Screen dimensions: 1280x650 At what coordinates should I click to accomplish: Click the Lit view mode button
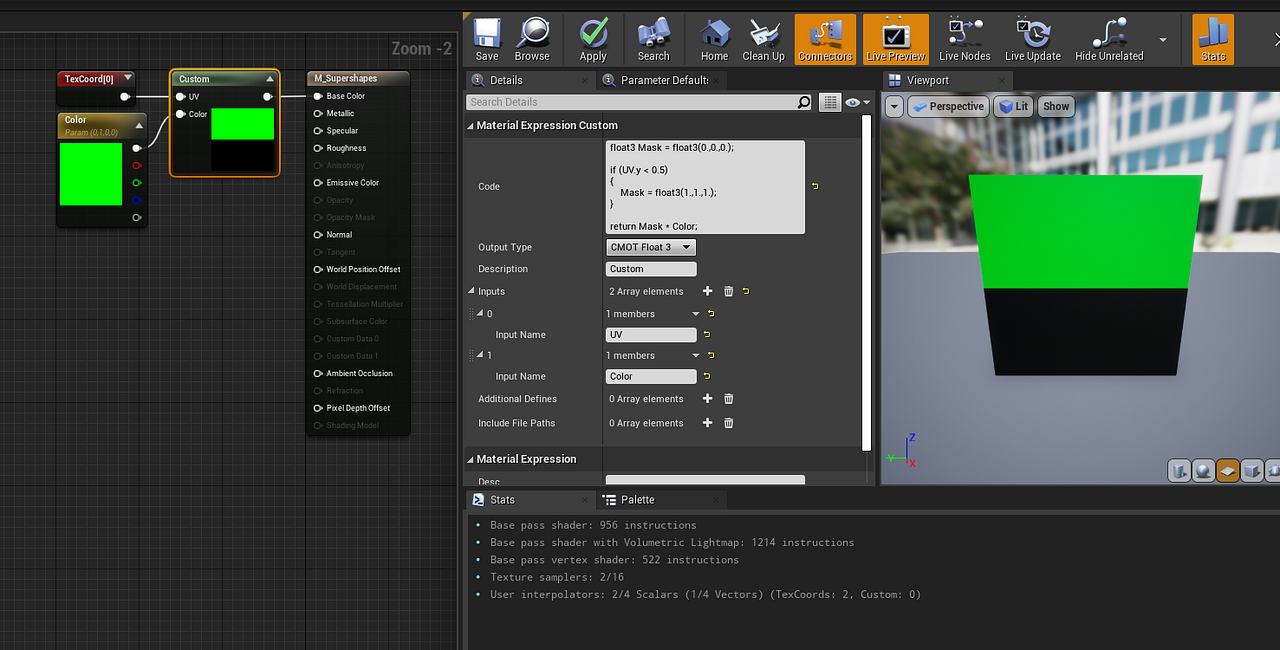pos(1014,106)
